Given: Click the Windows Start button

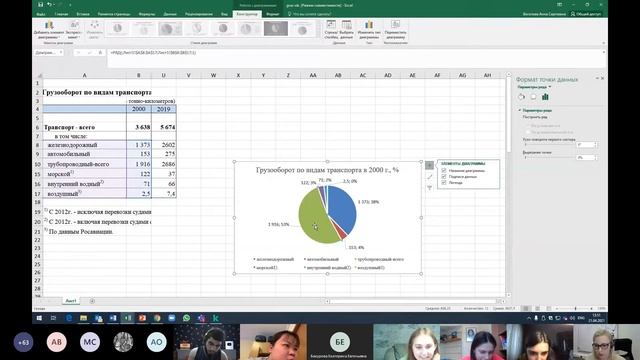Looking at the screenshot, I should pyautogui.click(x=39, y=318).
